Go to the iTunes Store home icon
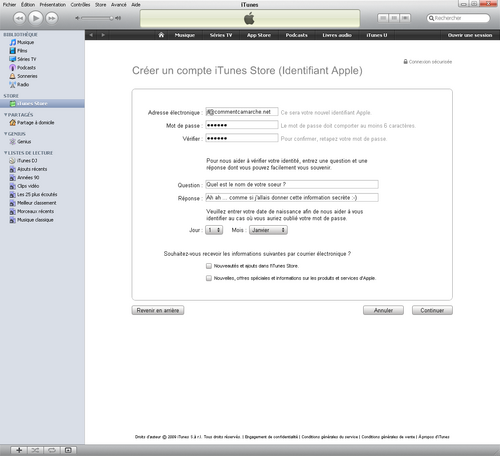The height and width of the screenshot is (456, 500). pyautogui.click(x=161, y=35)
